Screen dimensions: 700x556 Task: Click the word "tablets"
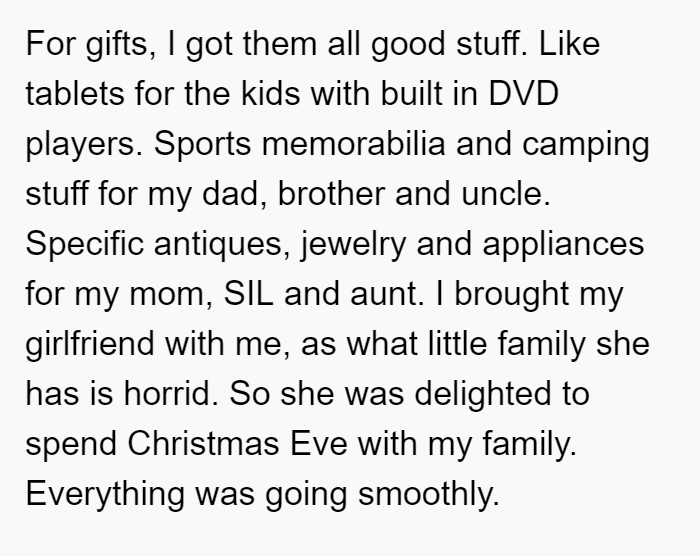coord(75,94)
